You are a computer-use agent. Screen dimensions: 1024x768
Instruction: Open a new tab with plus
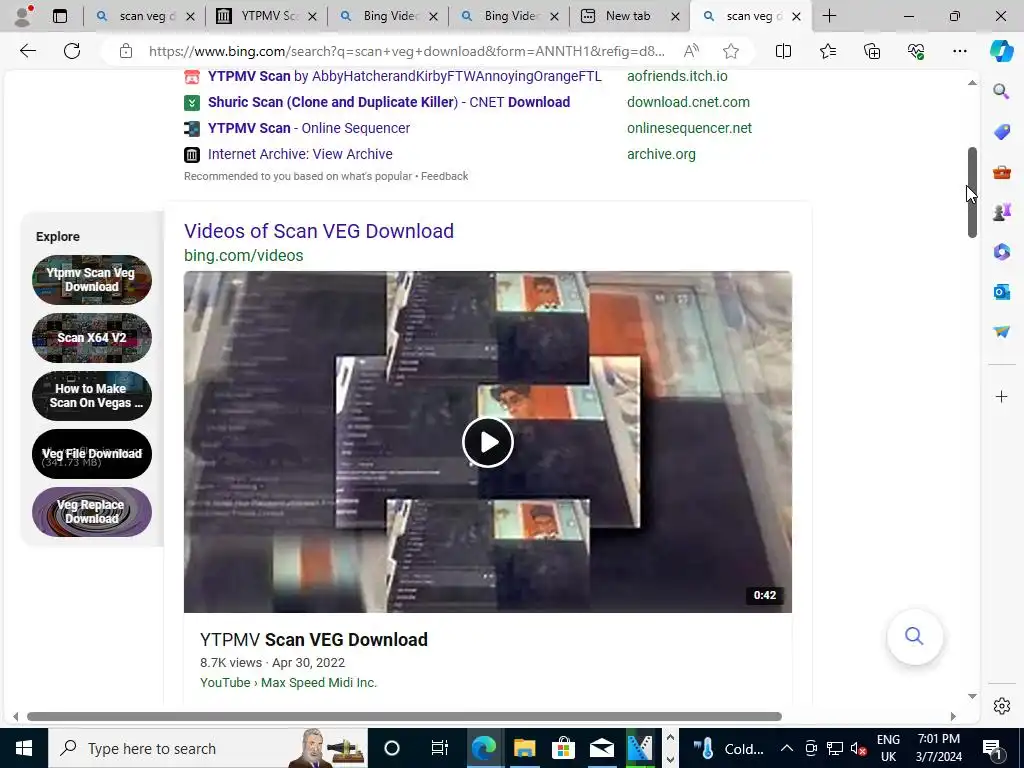829,16
